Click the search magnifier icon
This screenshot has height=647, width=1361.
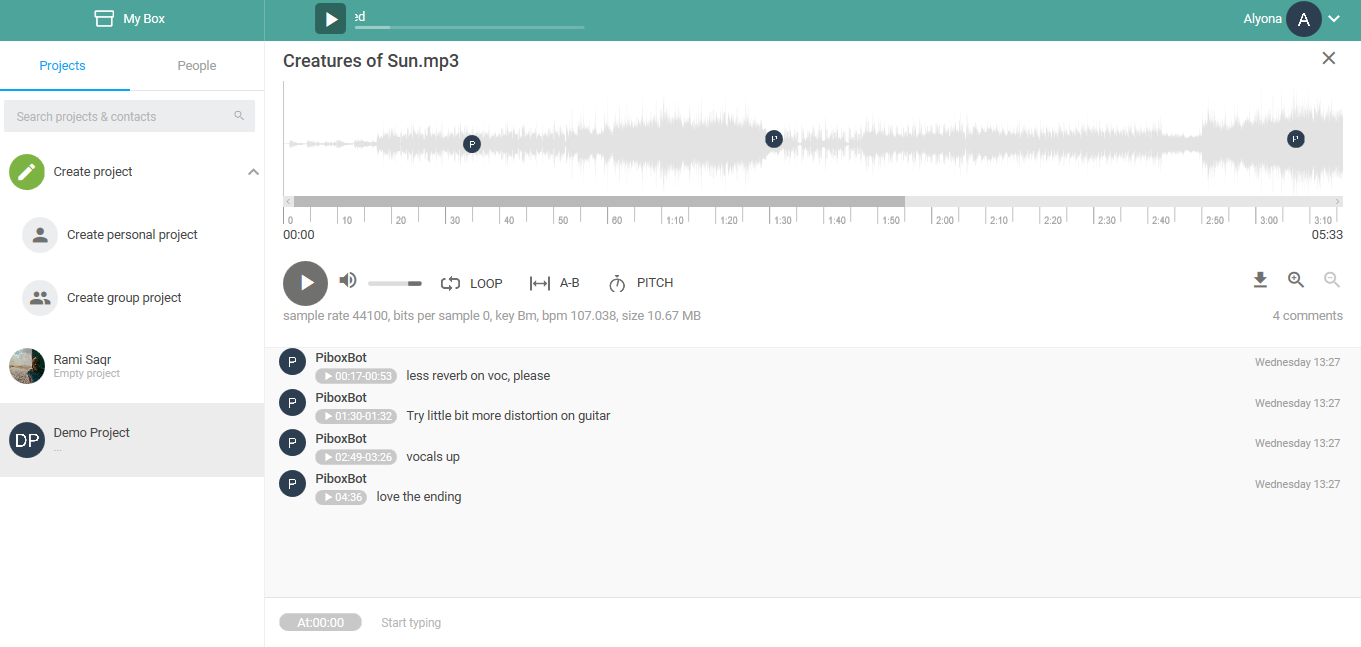pos(239,116)
